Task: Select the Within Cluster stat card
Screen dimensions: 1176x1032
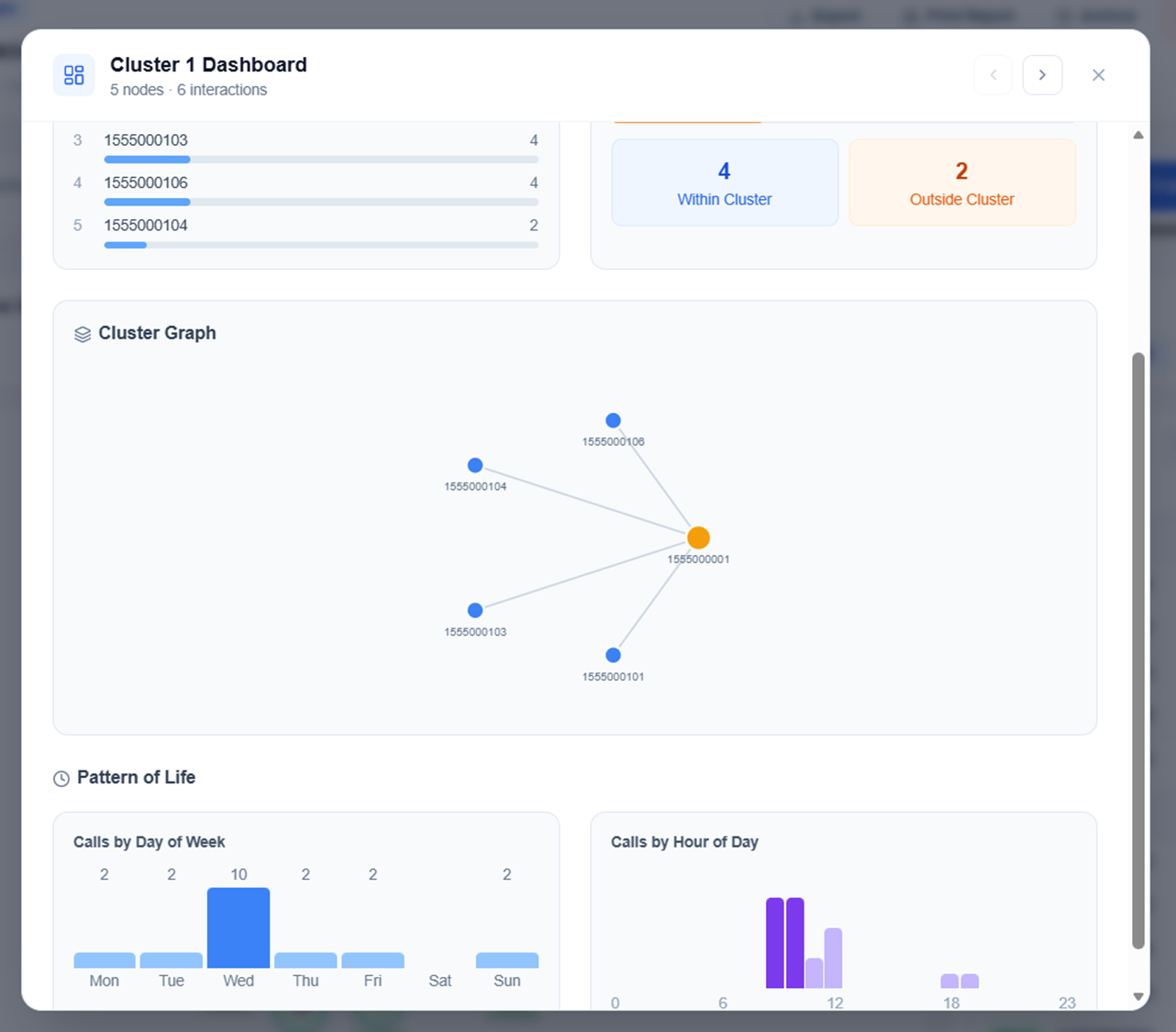Action: tap(725, 182)
